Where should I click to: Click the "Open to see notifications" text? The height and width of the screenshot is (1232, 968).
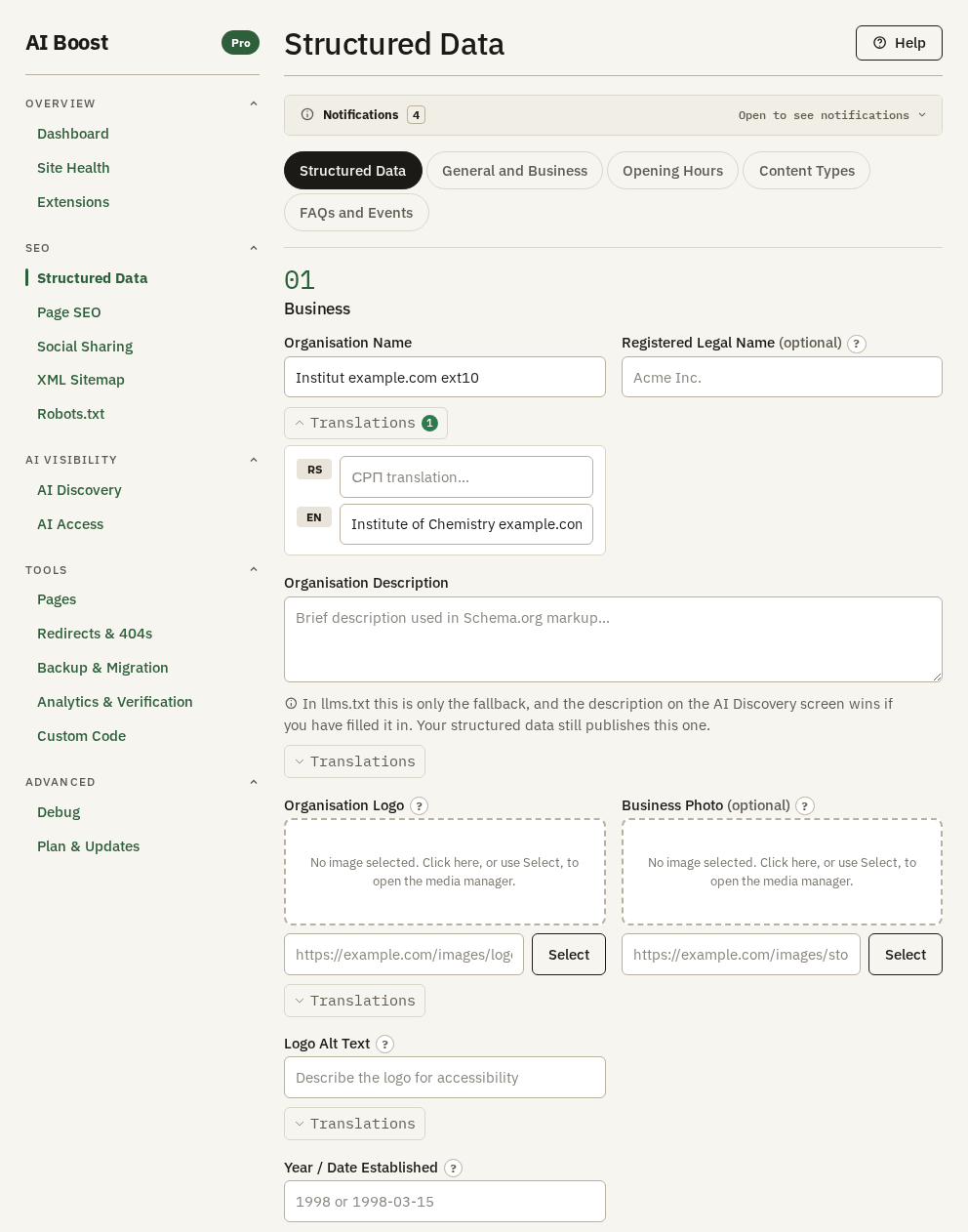pyautogui.click(x=824, y=115)
